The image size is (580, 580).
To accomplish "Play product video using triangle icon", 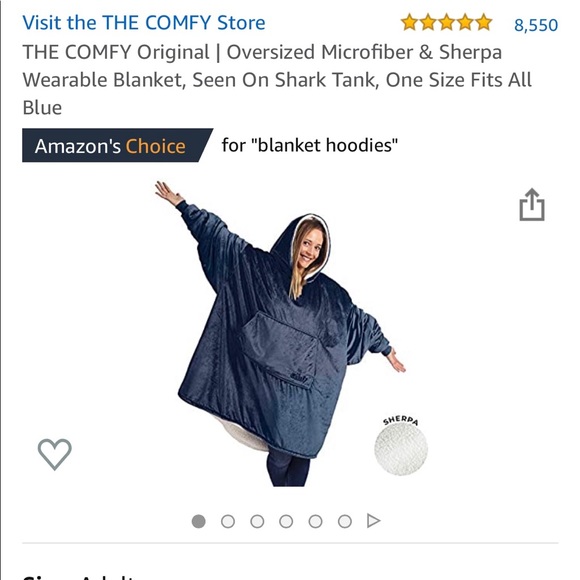I will click(374, 521).
